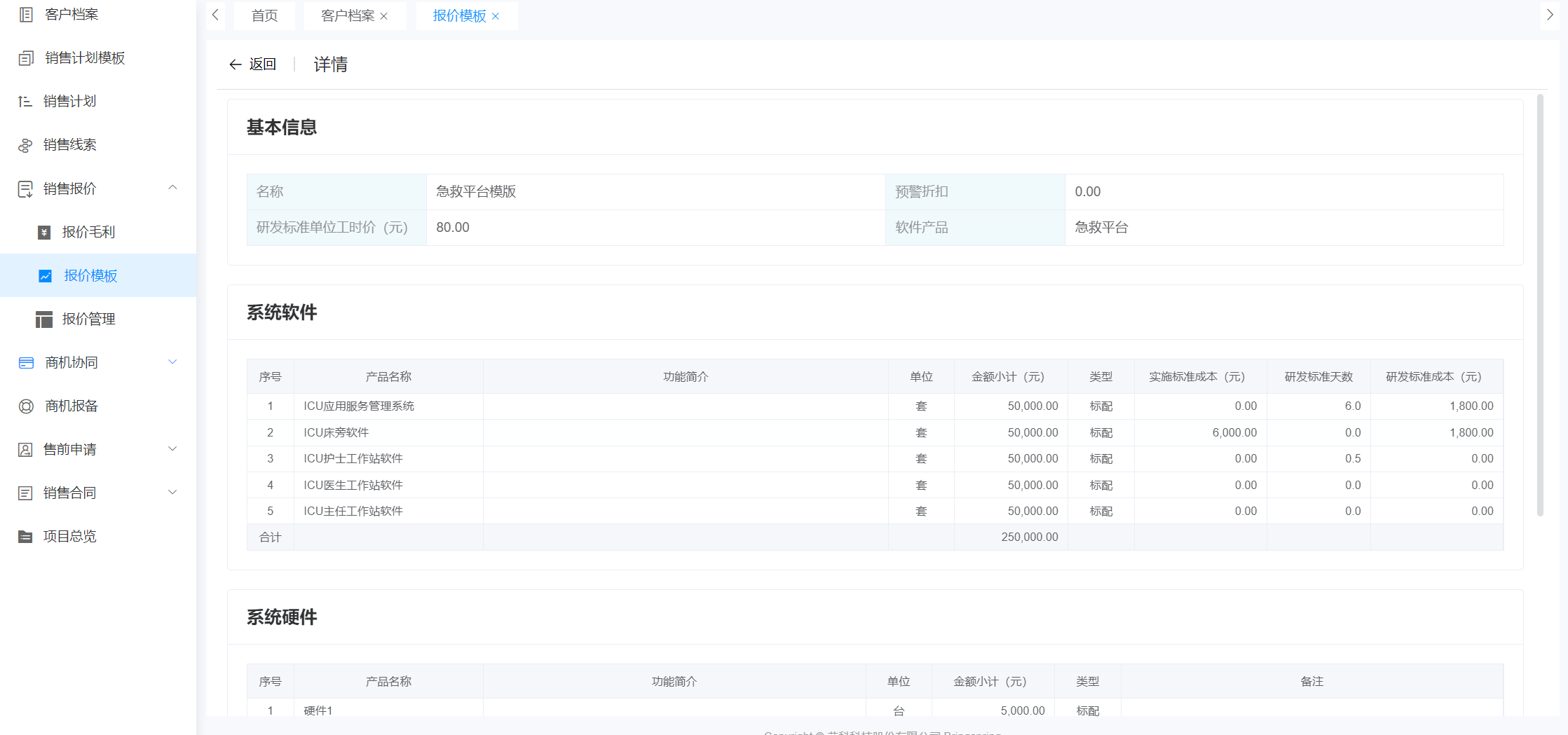Click the 销售计划模板 sidebar icon
The width and height of the screenshot is (1568, 735).
(26, 58)
